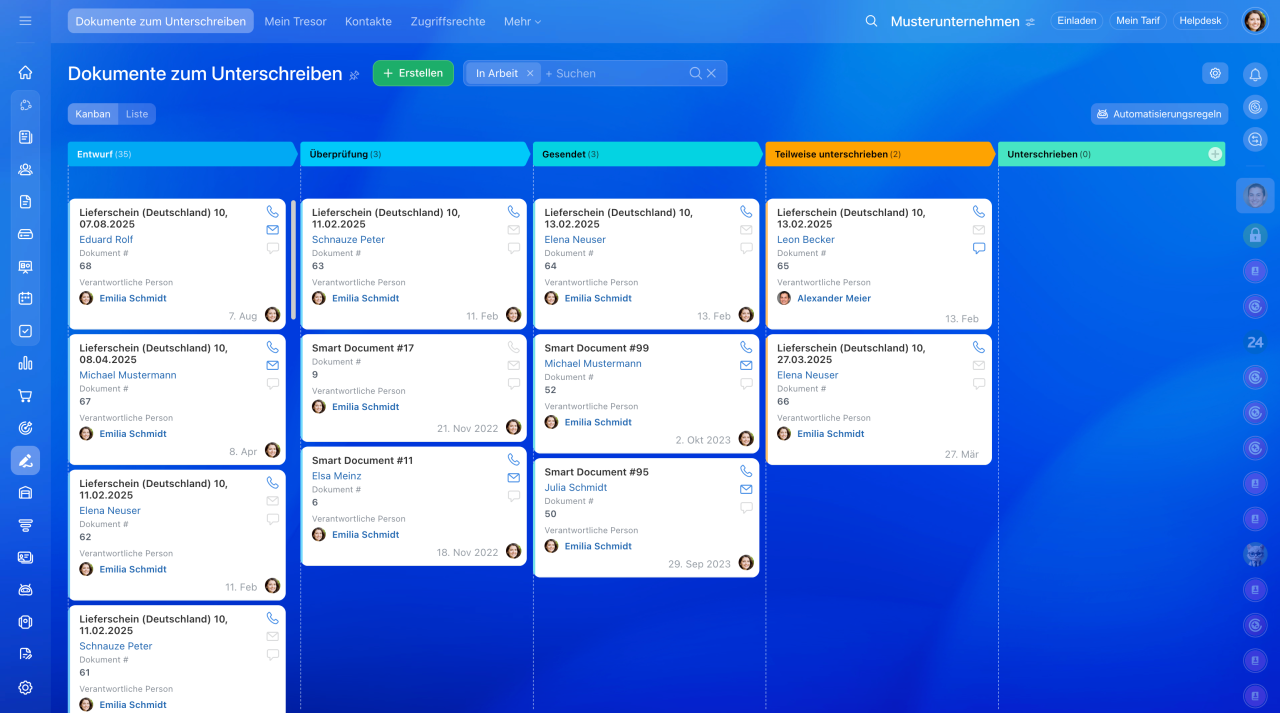Click email icon on Eduard Rolf card

(x=273, y=230)
